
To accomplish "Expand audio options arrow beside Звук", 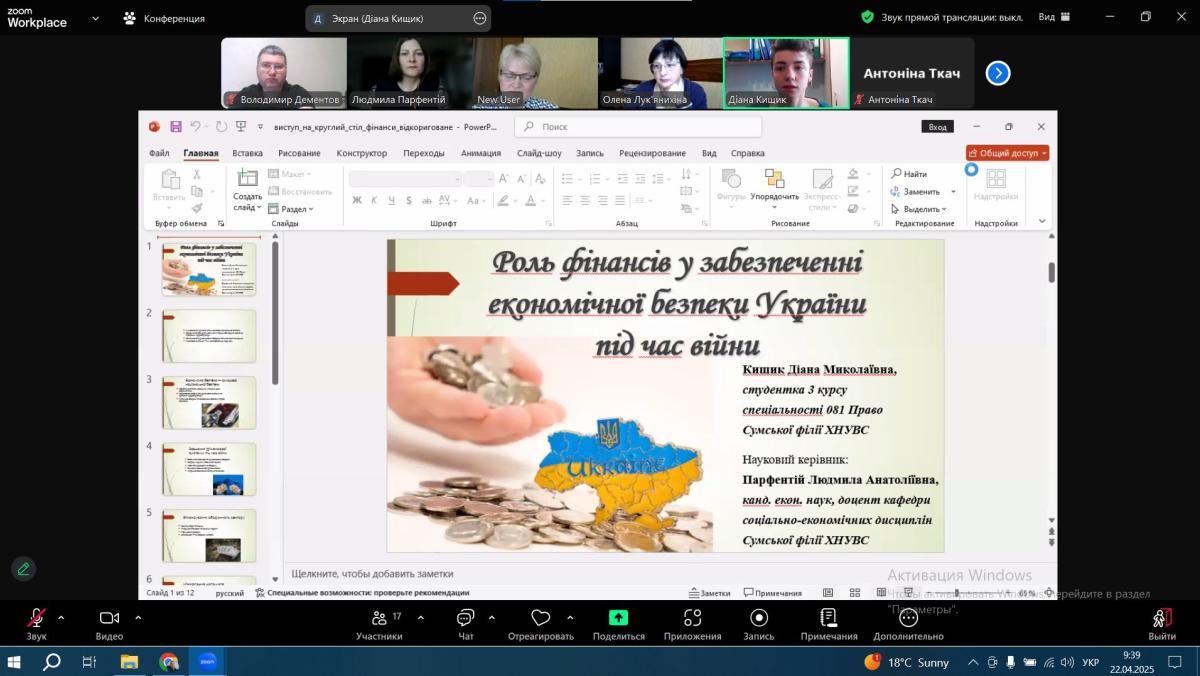I will 61,617.
